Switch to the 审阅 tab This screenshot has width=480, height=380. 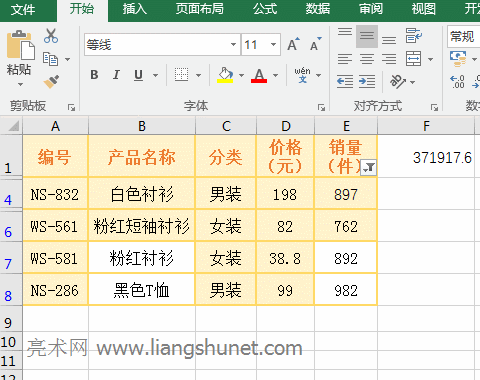[371, 9]
